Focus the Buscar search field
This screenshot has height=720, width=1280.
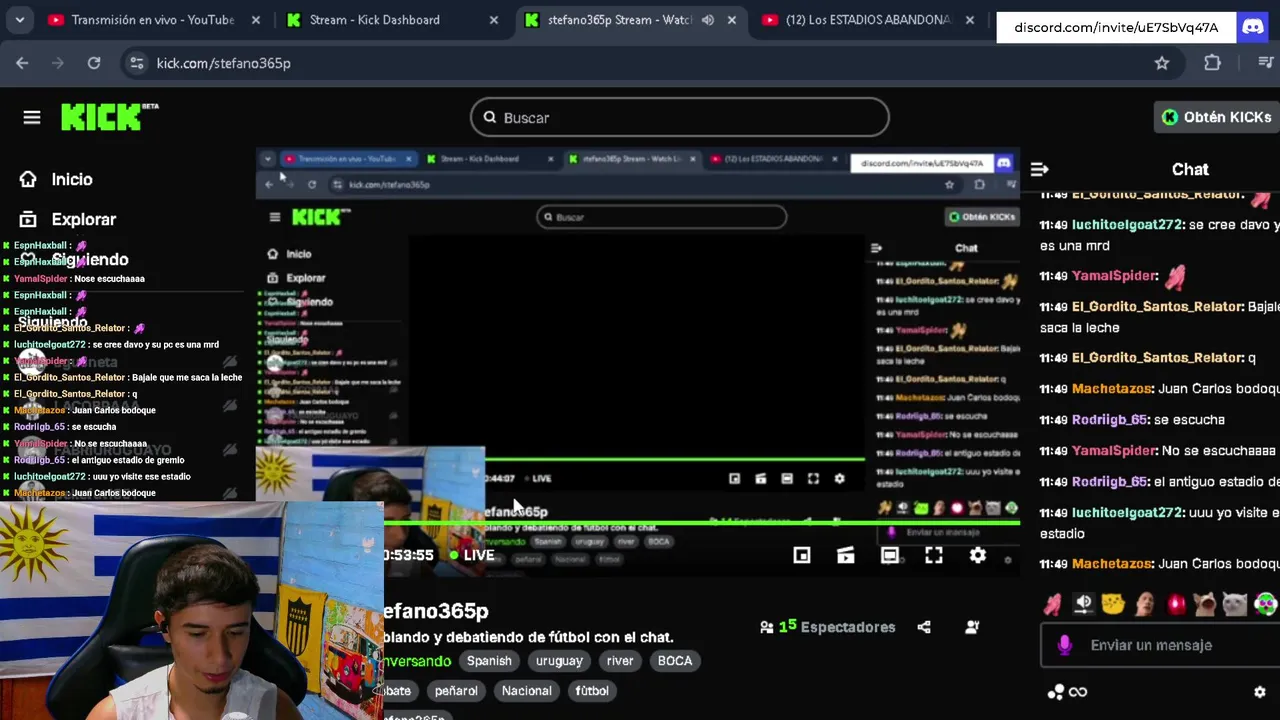(680, 117)
